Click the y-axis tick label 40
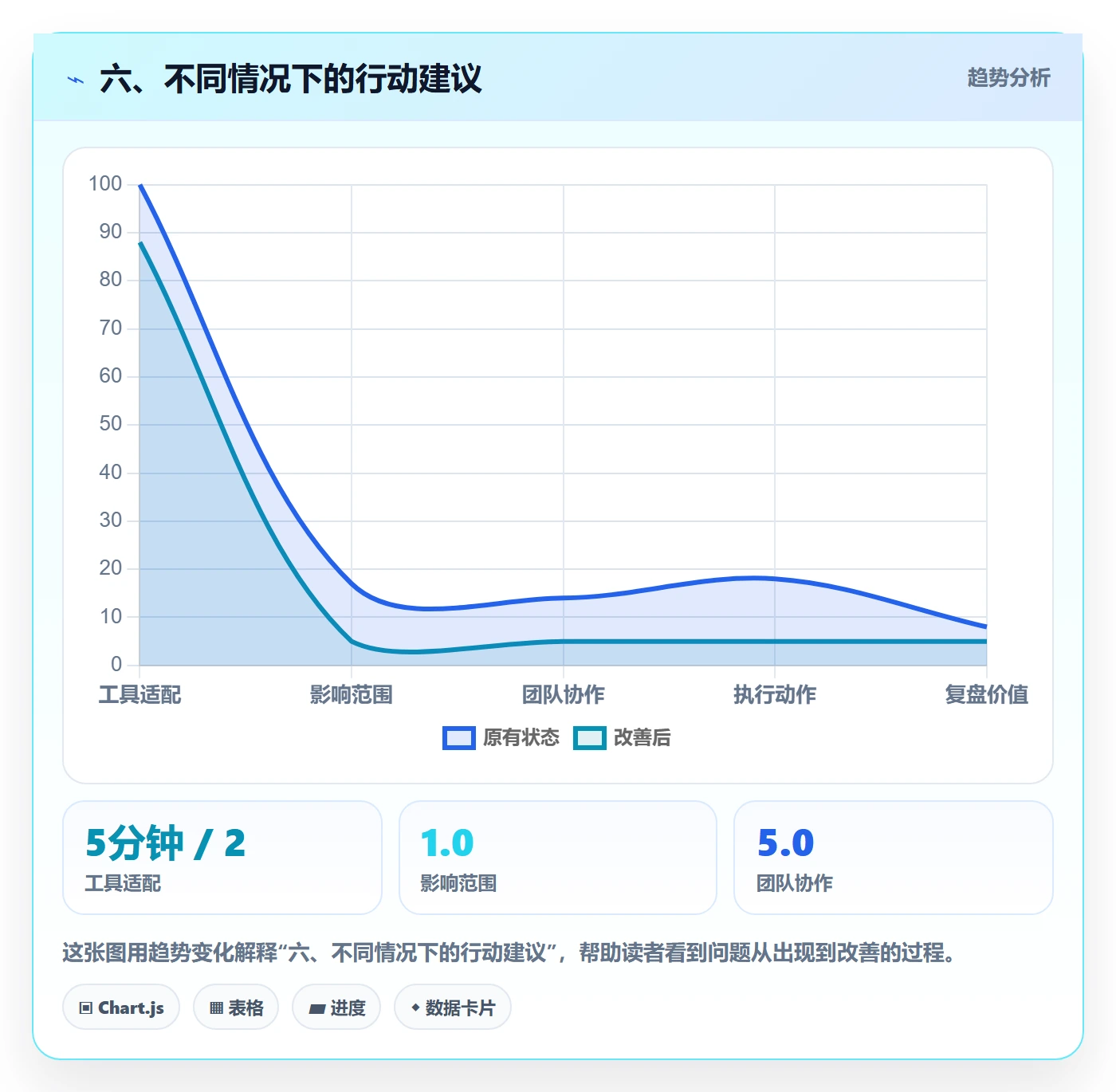Image resolution: width=1116 pixels, height=1092 pixels. click(x=111, y=473)
